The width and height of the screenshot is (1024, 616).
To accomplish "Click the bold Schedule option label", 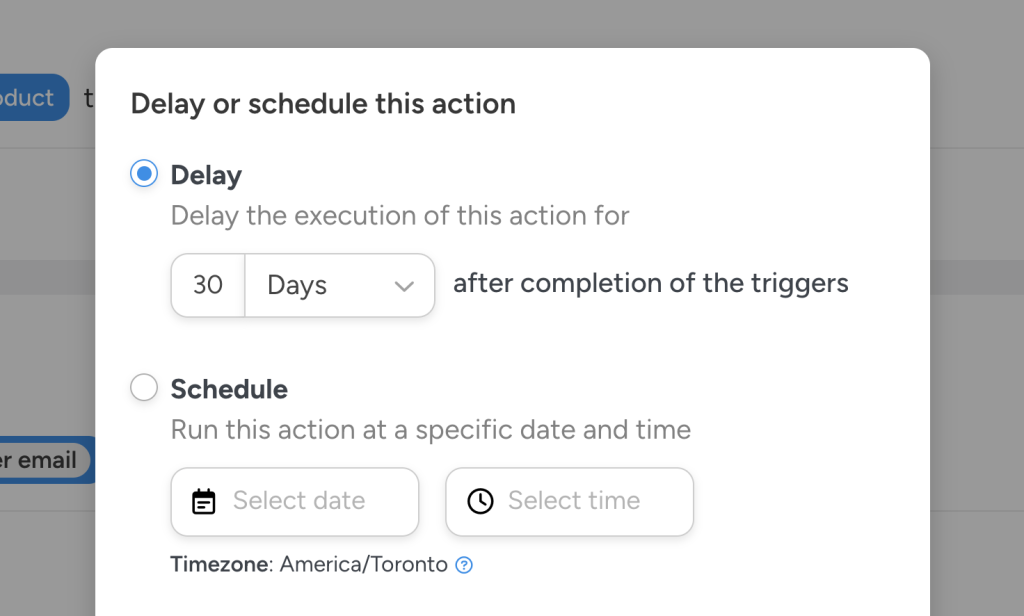I will (x=229, y=389).
